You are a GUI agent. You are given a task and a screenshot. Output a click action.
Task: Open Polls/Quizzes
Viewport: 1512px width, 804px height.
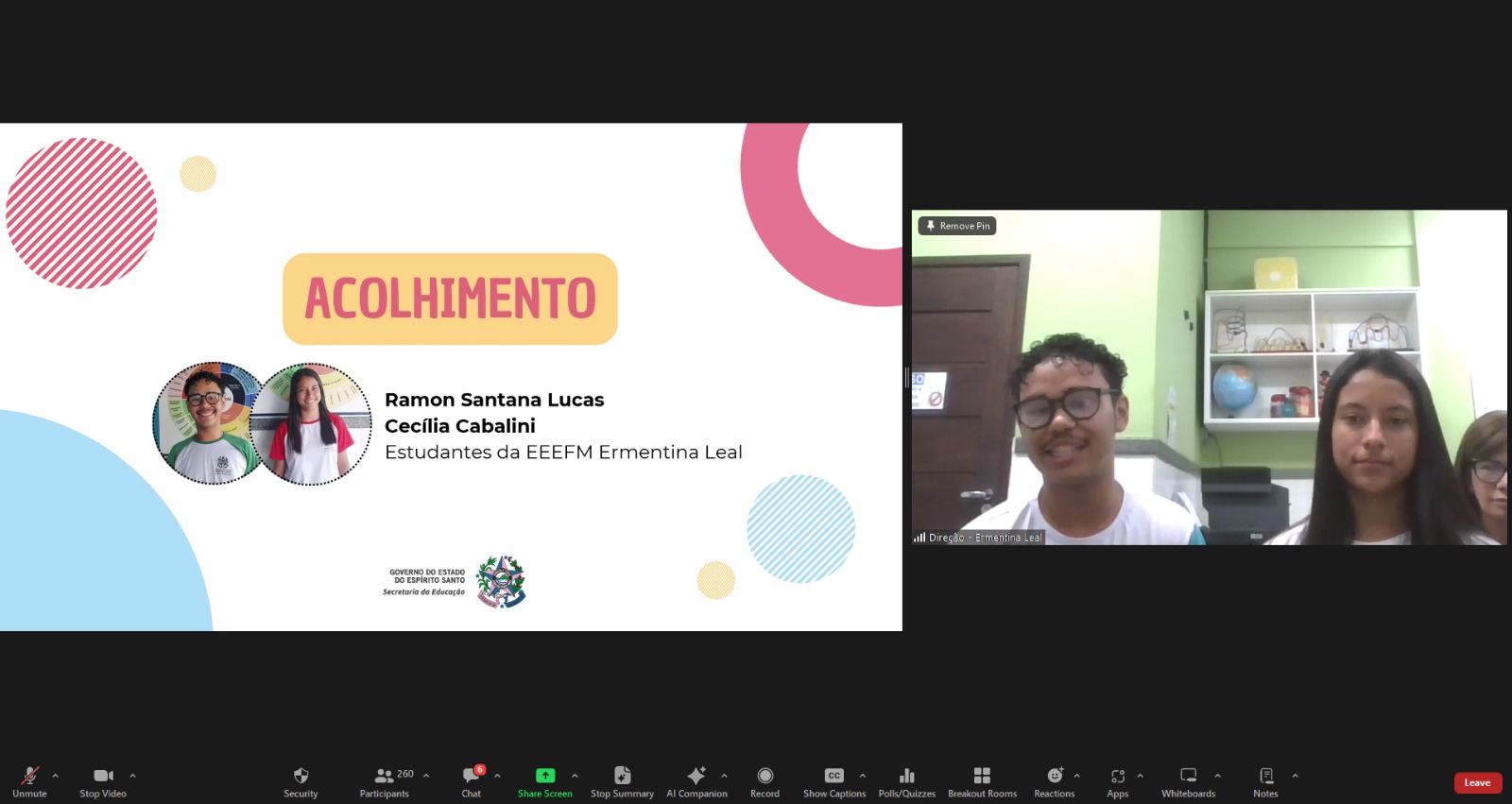pyautogui.click(x=907, y=782)
